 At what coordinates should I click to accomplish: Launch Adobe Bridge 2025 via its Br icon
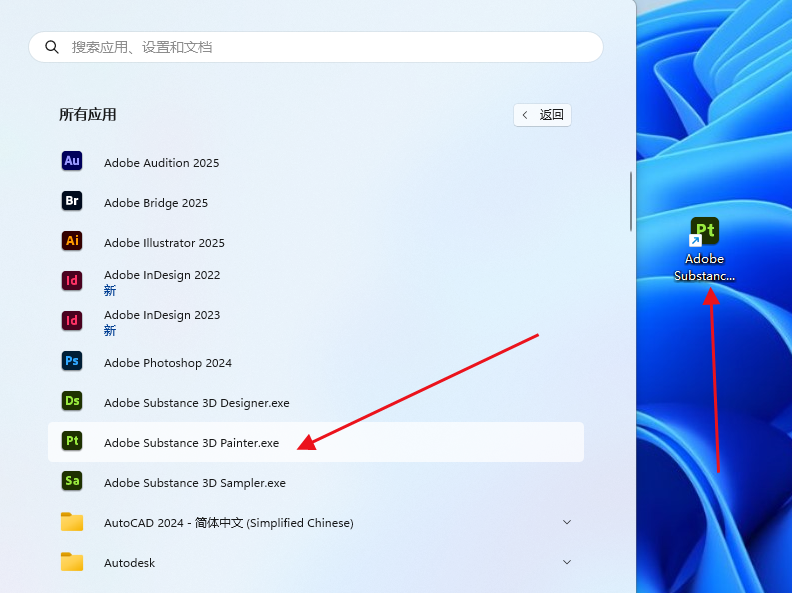[72, 201]
